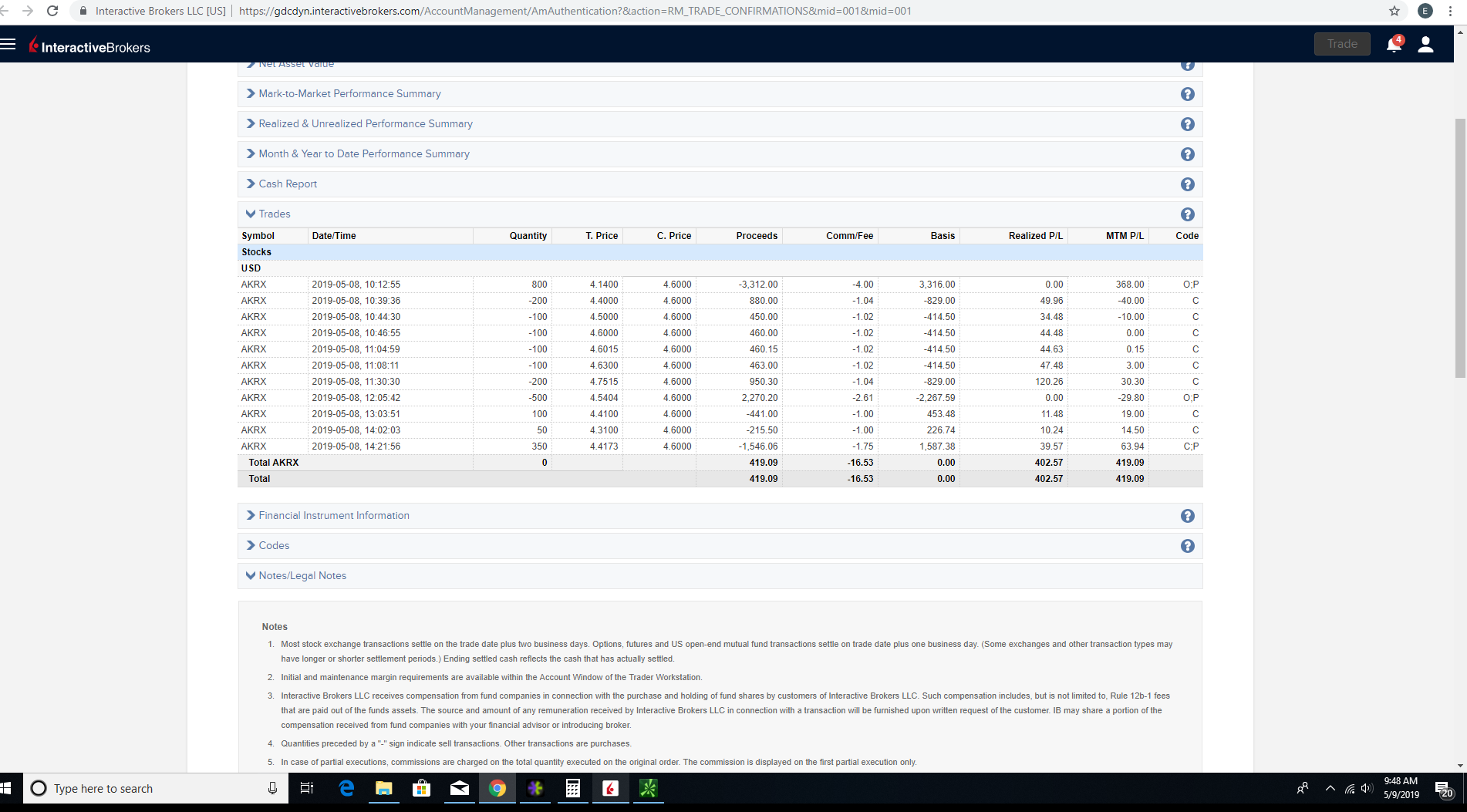Bookmark this page with star icon
Viewport: 1467px width, 812px height.
(1394, 11)
